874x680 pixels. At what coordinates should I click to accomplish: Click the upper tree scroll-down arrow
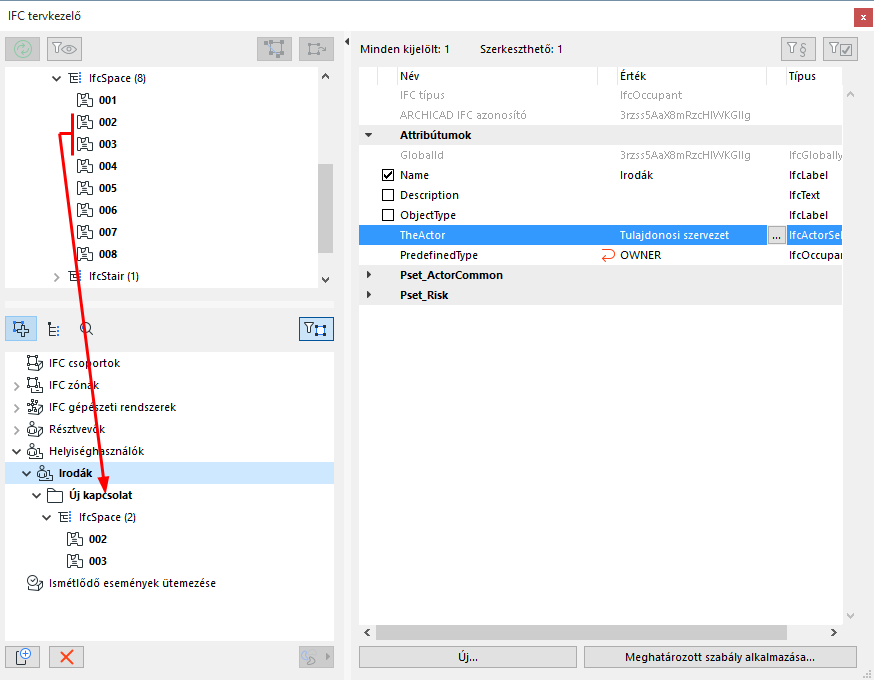tap(326, 280)
